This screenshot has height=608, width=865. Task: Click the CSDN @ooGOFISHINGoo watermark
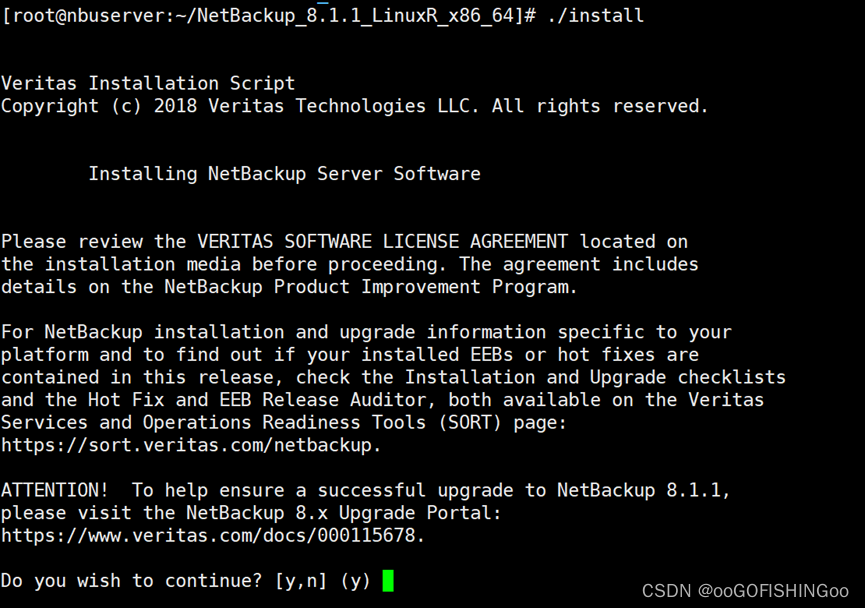pyautogui.click(x=745, y=591)
